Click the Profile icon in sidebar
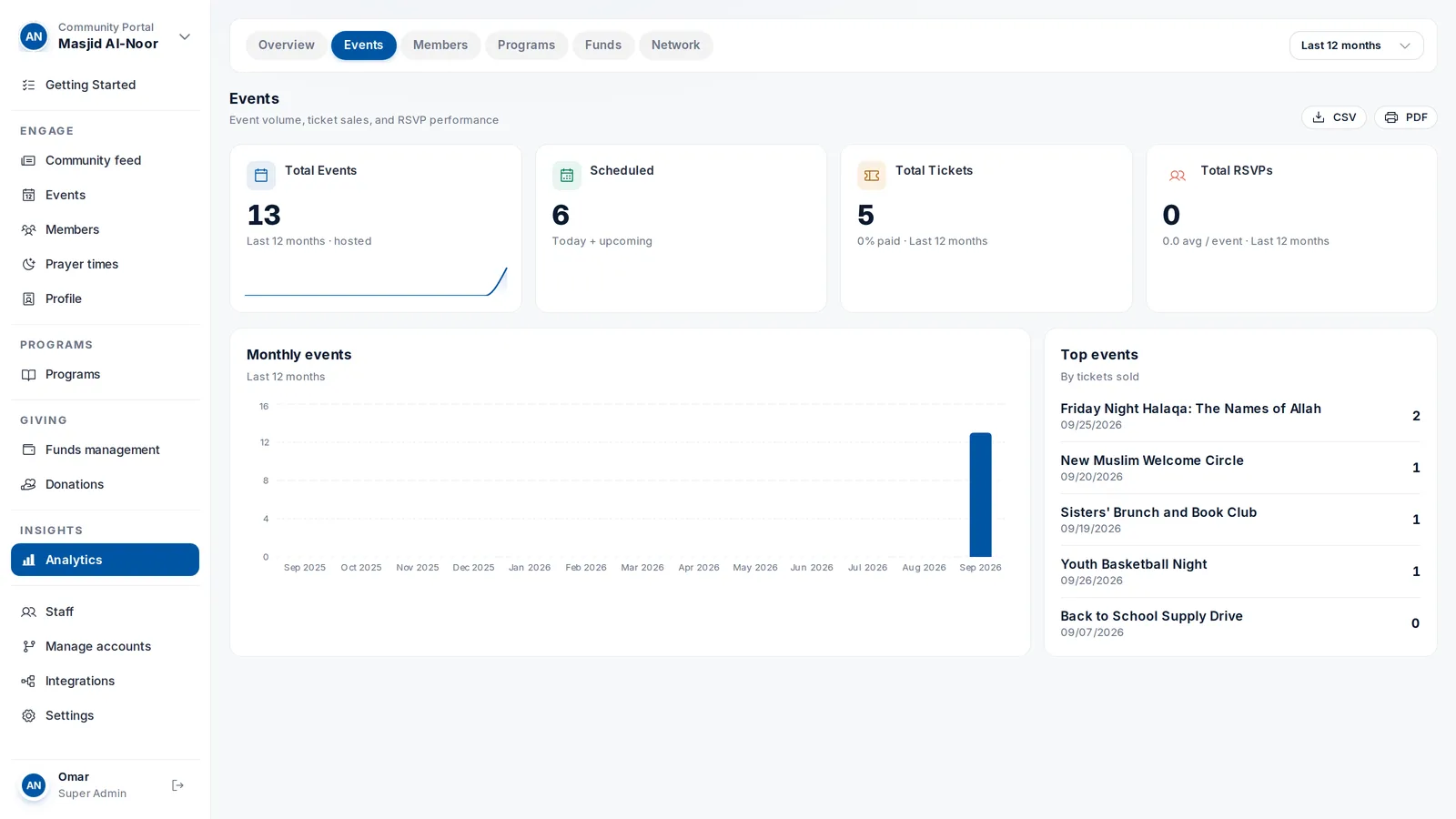1456x819 pixels. coord(28,298)
